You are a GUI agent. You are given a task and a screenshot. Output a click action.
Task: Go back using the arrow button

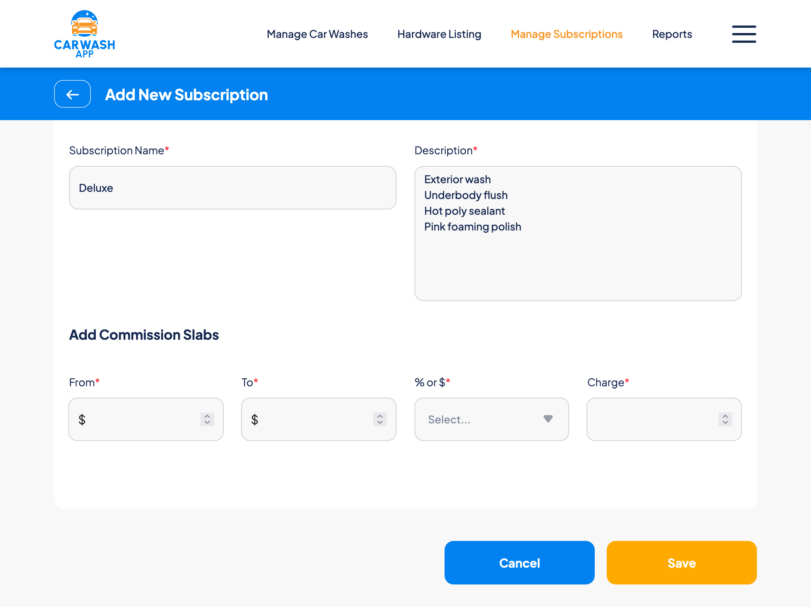pos(72,94)
